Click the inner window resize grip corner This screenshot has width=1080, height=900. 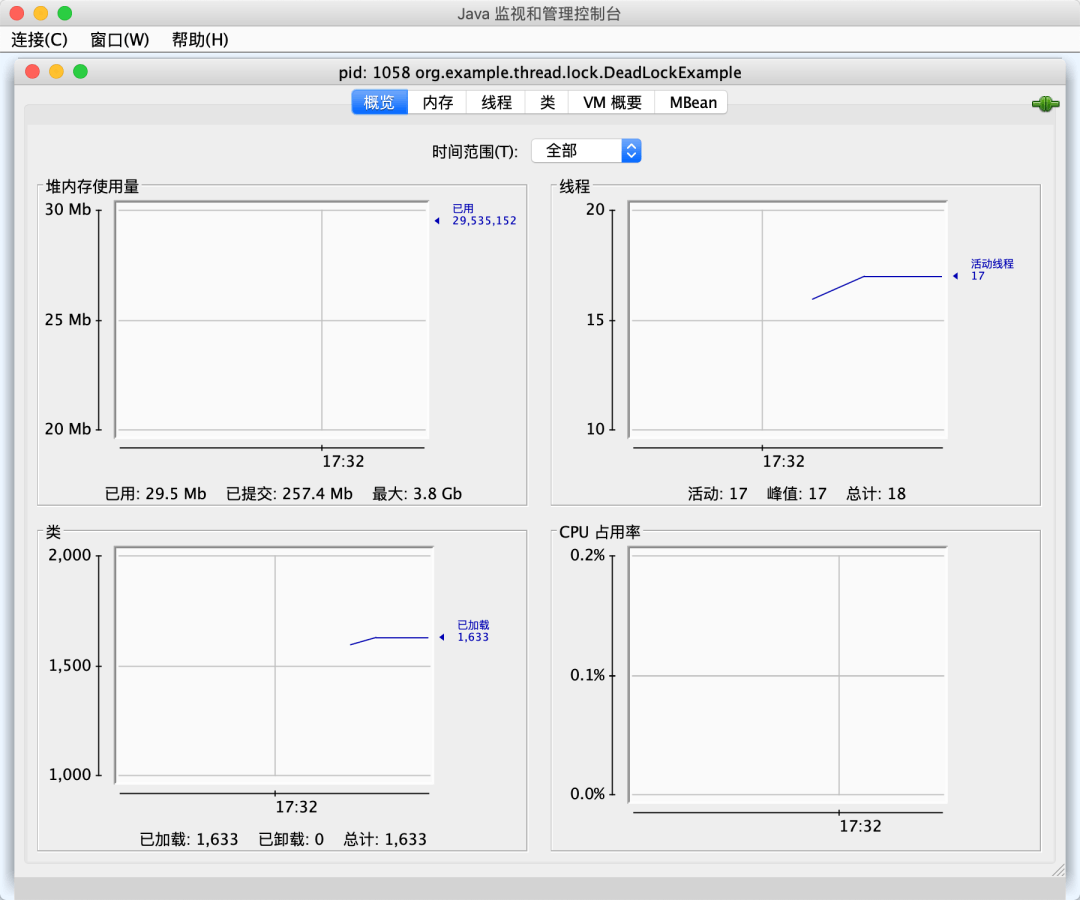[x=1059, y=870]
